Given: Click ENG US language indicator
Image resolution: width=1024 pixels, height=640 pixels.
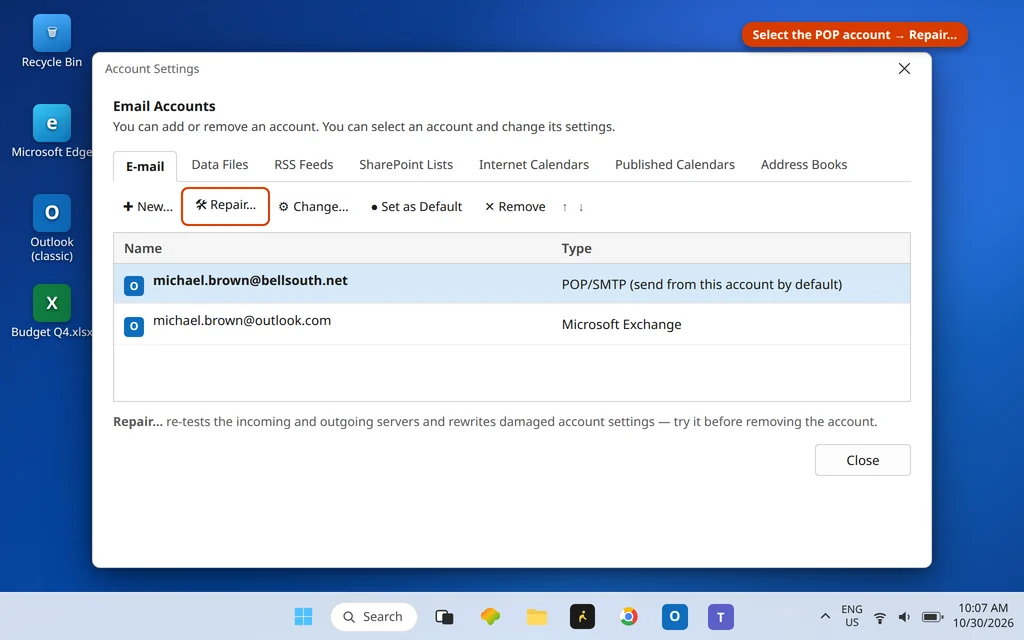Looking at the screenshot, I should tap(852, 616).
